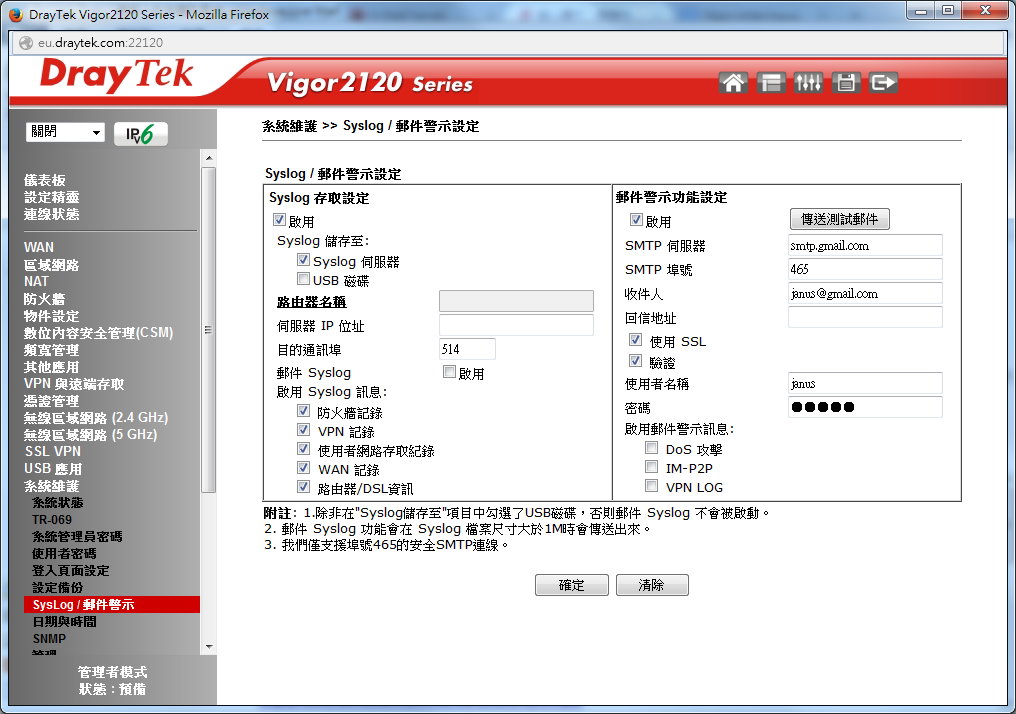Open 無線區域網路 (2.4 GHz) menu
The height and width of the screenshot is (714, 1016).
tap(96, 417)
